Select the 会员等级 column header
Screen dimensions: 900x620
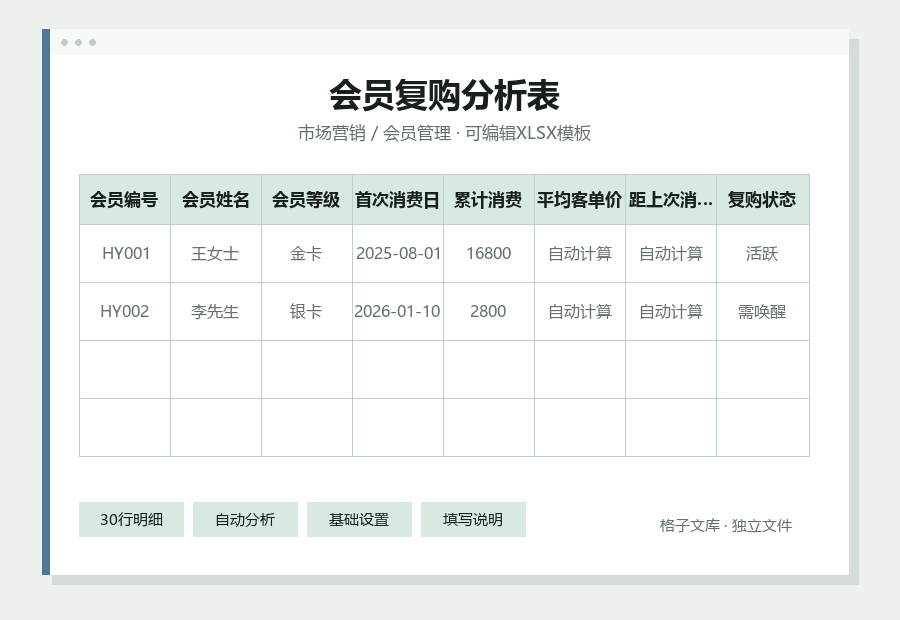tap(307, 200)
